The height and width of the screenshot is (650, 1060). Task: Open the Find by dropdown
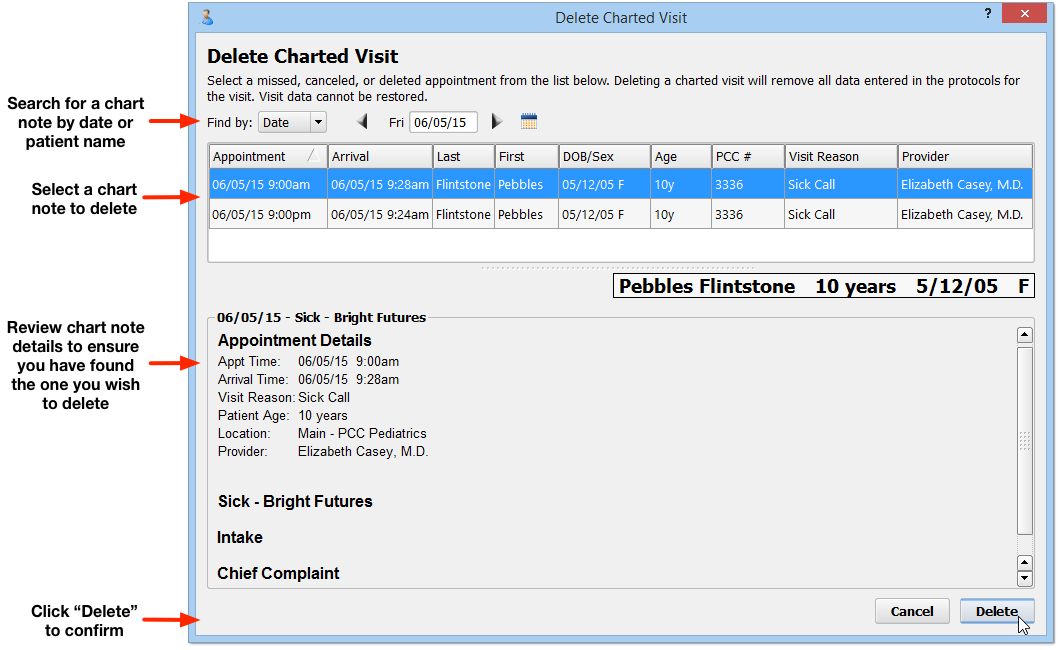293,122
